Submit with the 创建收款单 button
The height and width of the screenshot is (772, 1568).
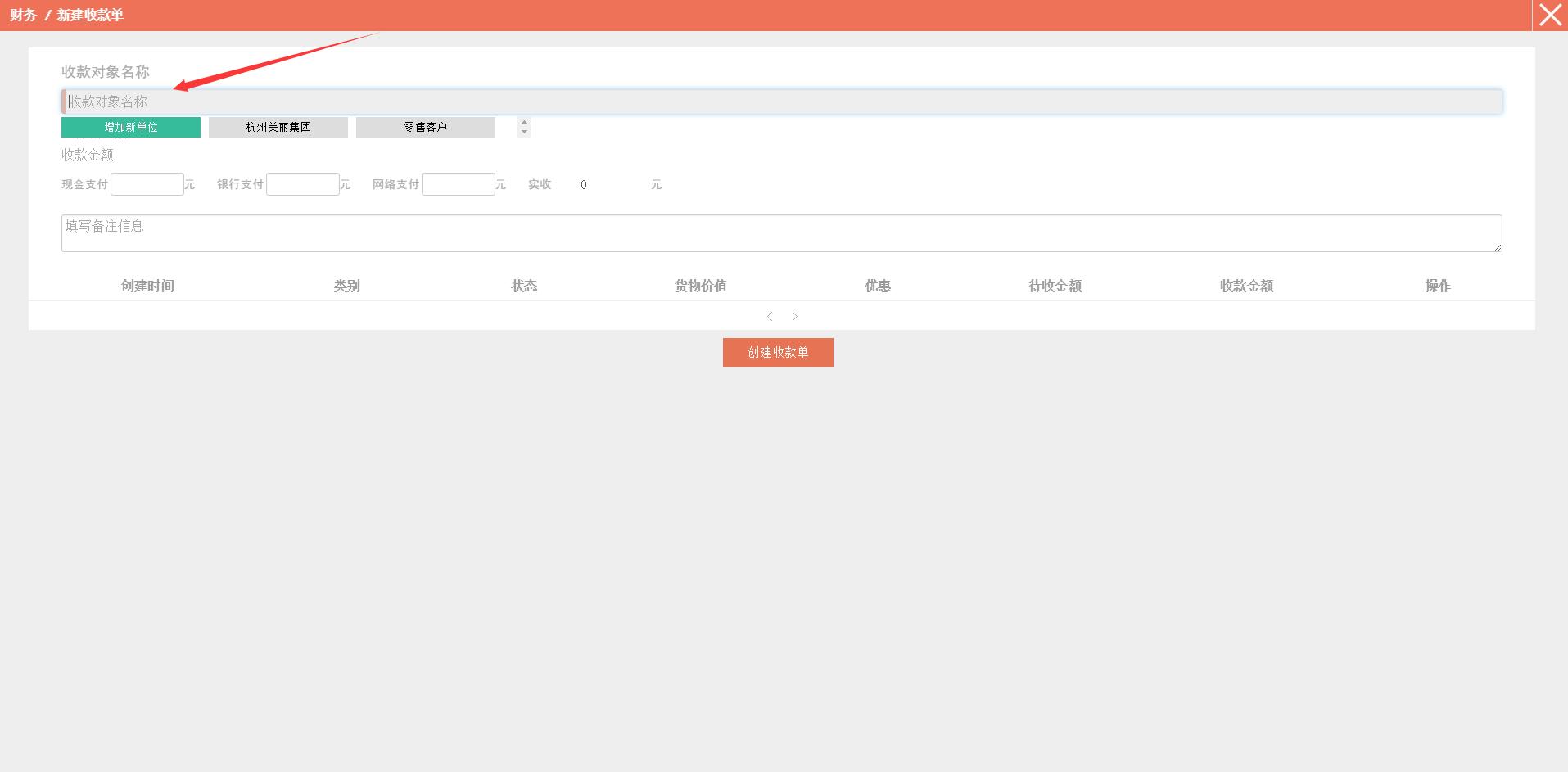778,352
